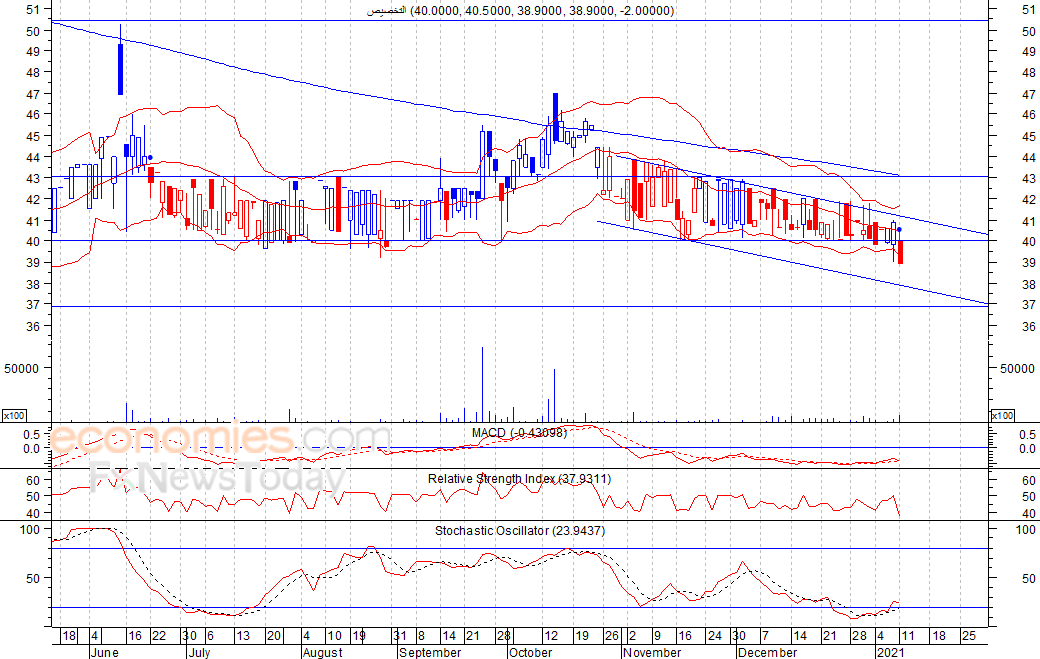
Task: Click the 40 RSI label on left axis
Action: coord(33,513)
